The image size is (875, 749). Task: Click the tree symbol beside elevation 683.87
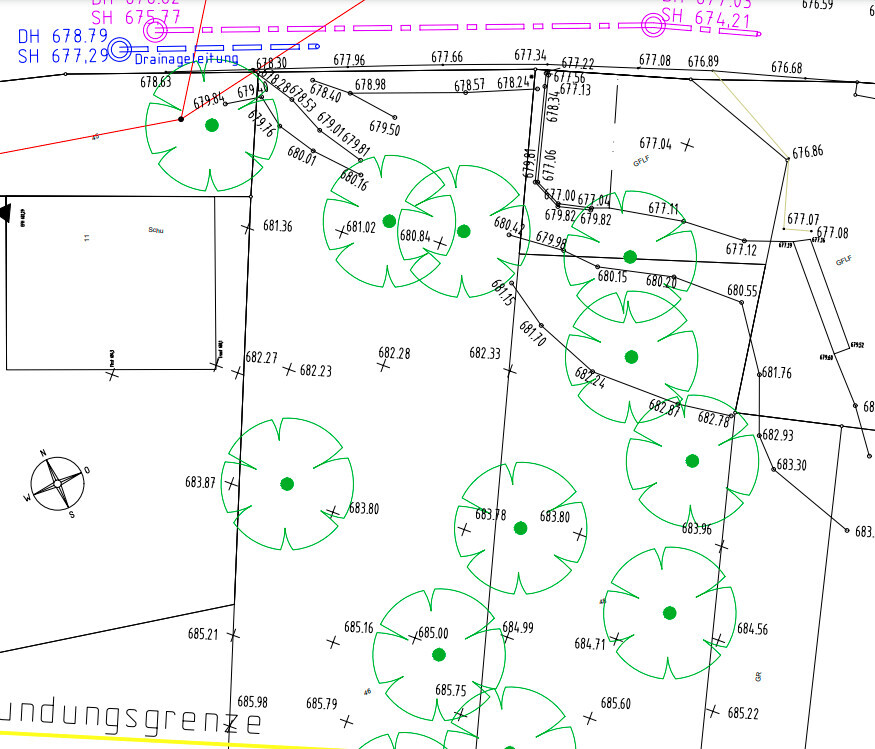point(287,484)
